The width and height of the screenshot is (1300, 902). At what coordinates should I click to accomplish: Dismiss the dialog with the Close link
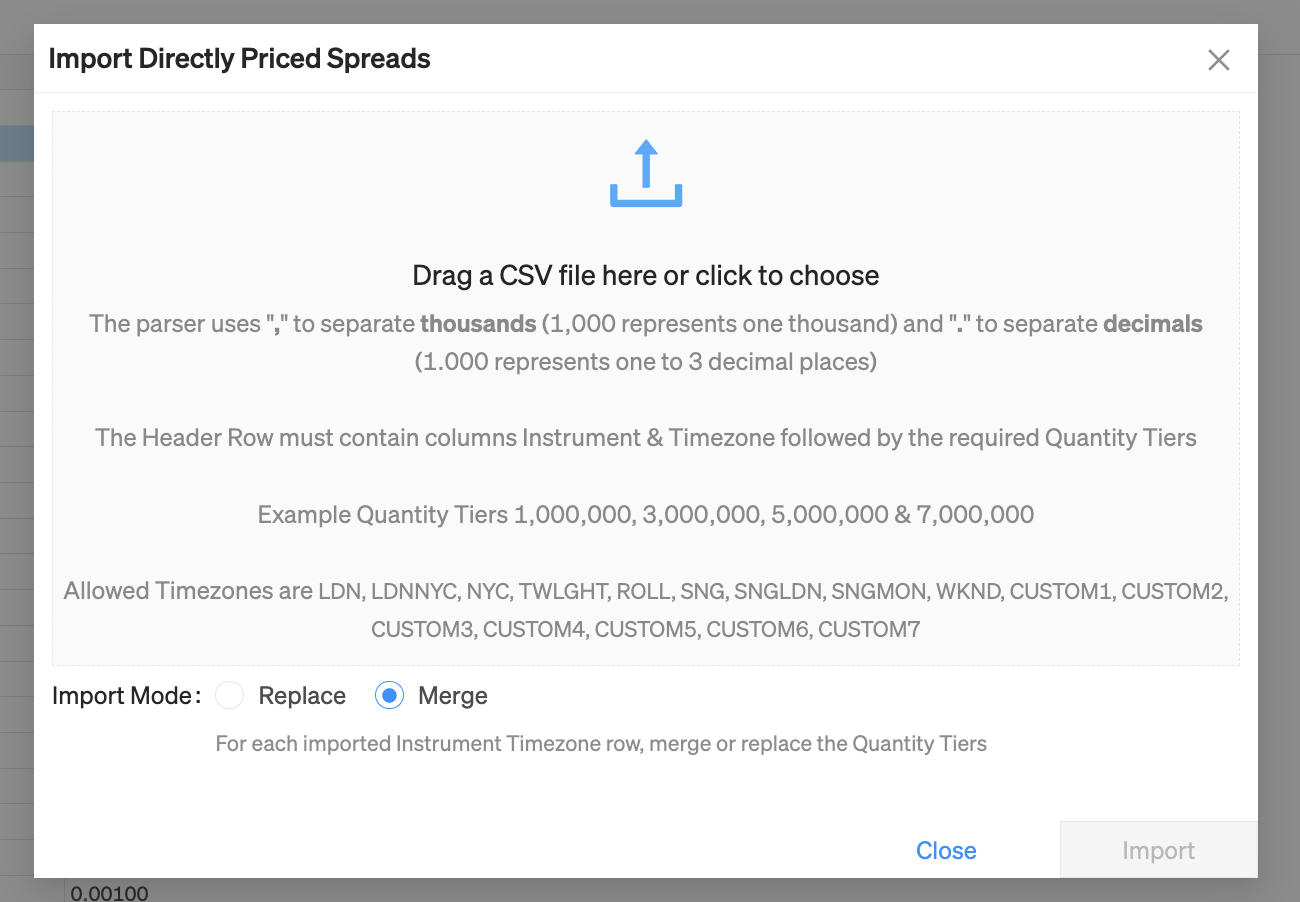point(946,850)
